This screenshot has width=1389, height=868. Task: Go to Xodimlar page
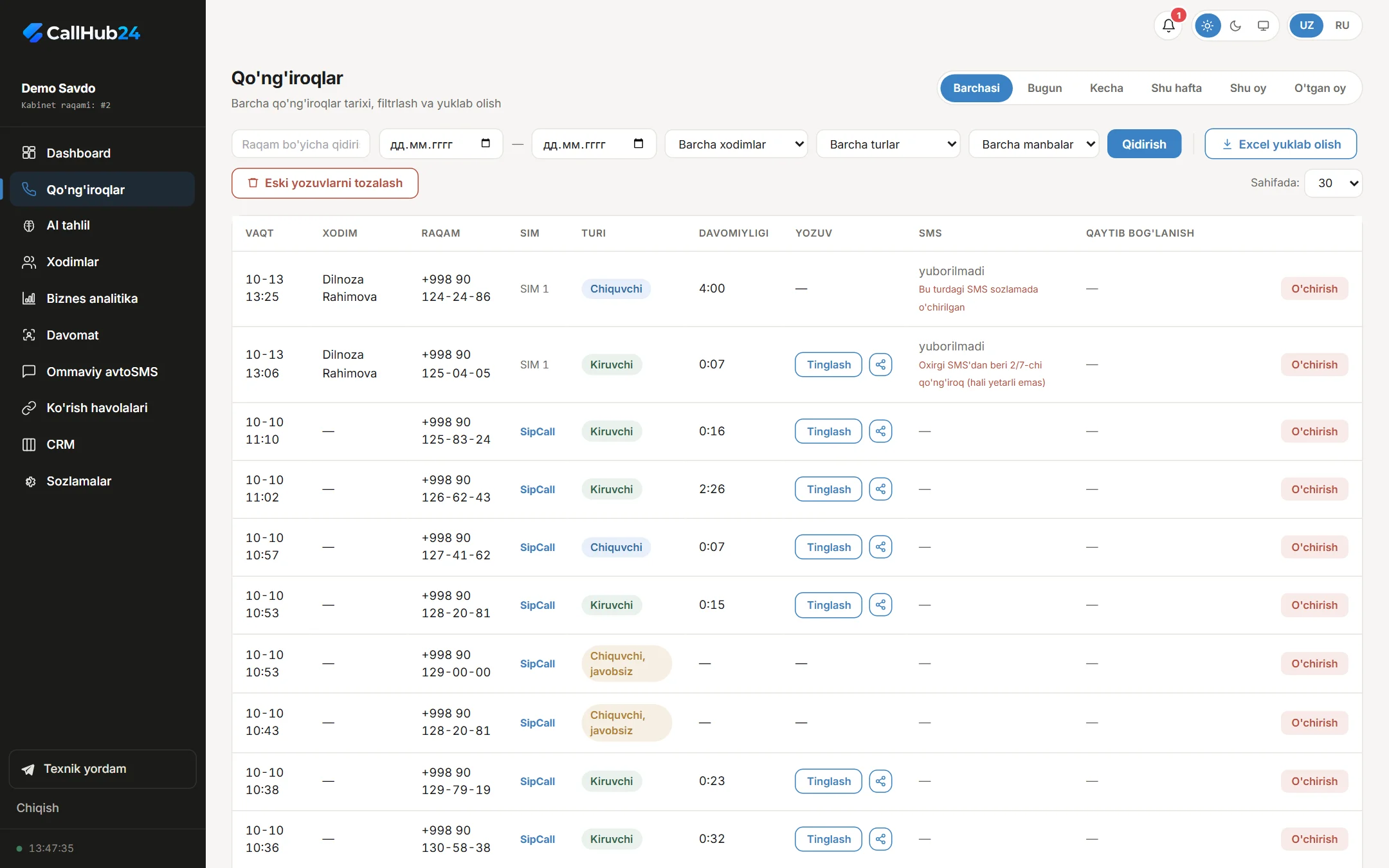point(102,262)
